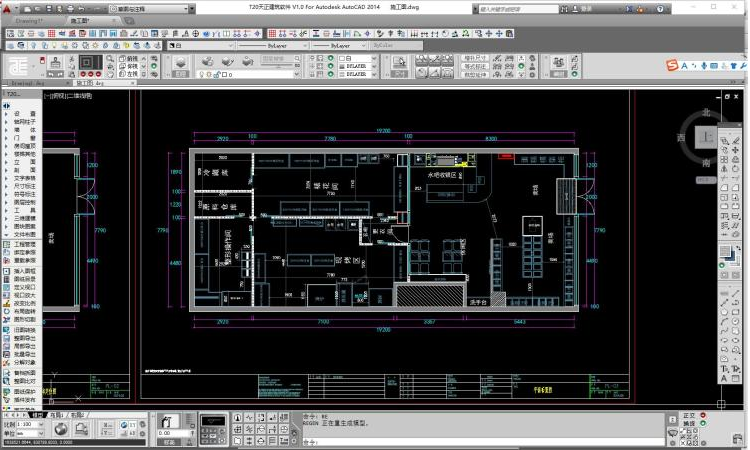Select the 仰视 view in ribbon list
Image resolution: width=750 pixels, height=450 pixels.
[x=129, y=66]
